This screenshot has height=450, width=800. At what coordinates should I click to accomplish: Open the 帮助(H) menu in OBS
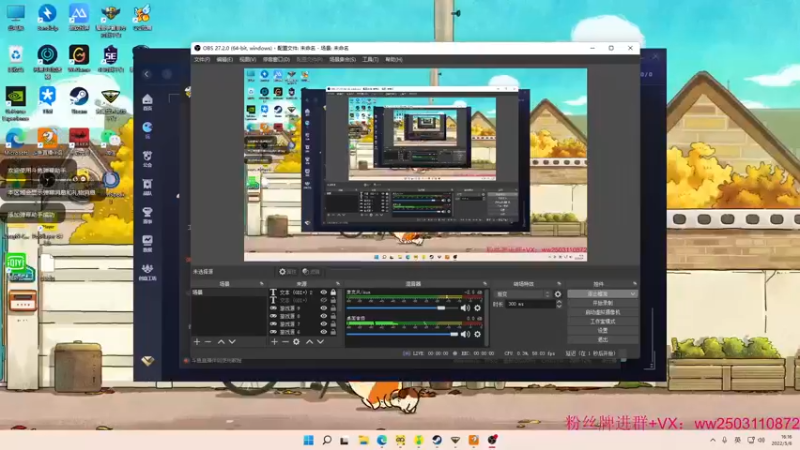click(x=394, y=60)
